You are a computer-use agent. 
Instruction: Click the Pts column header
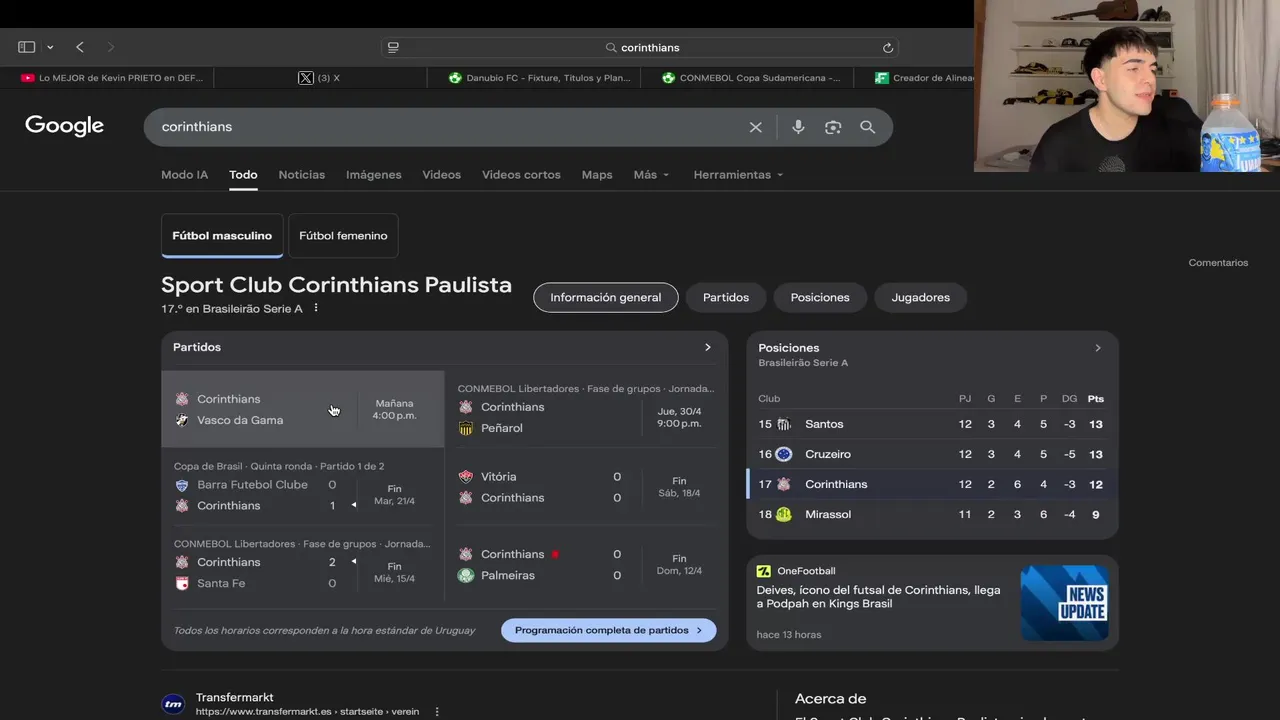[1096, 399]
